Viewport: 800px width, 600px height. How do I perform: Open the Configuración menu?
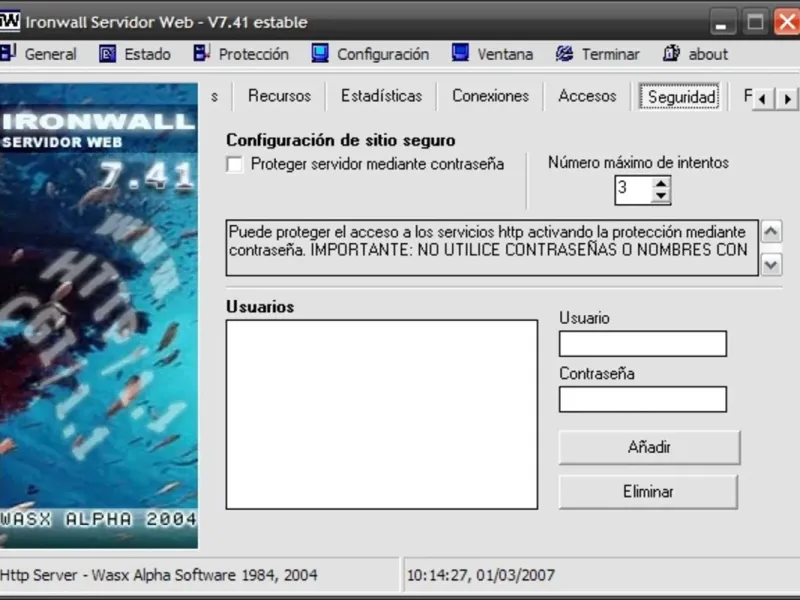click(383, 54)
